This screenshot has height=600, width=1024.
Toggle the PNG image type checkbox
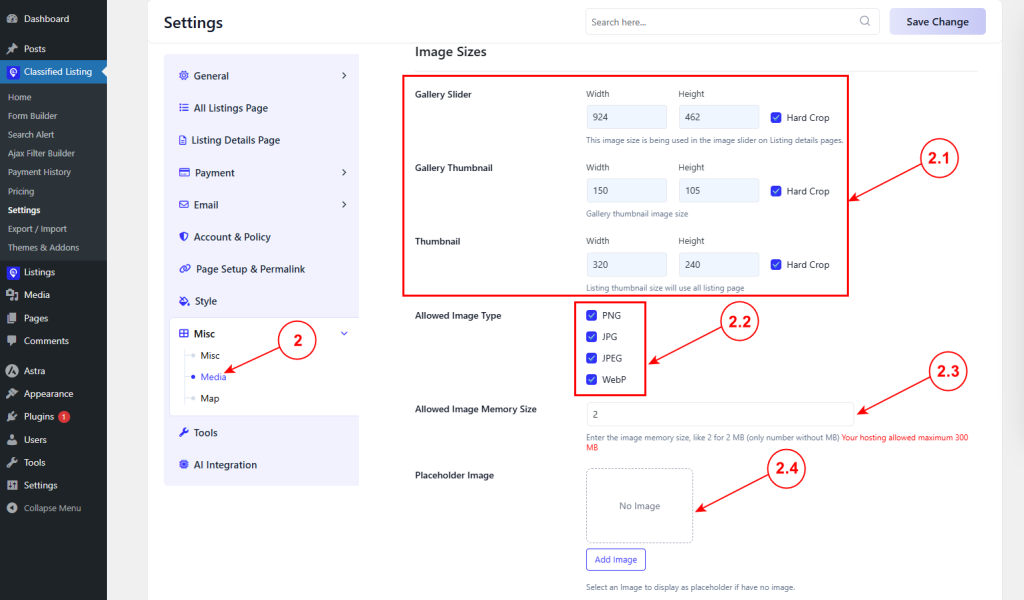coord(592,315)
